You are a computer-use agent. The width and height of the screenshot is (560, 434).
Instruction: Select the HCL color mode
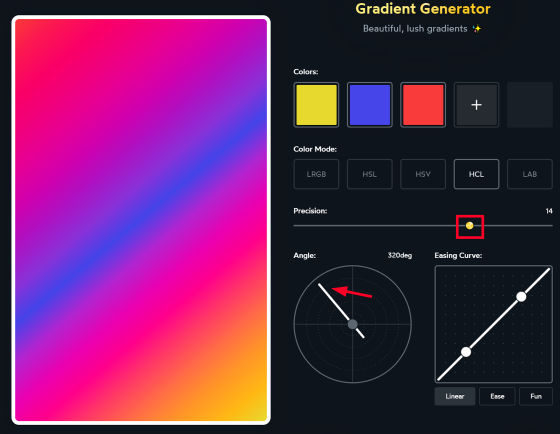click(x=476, y=174)
